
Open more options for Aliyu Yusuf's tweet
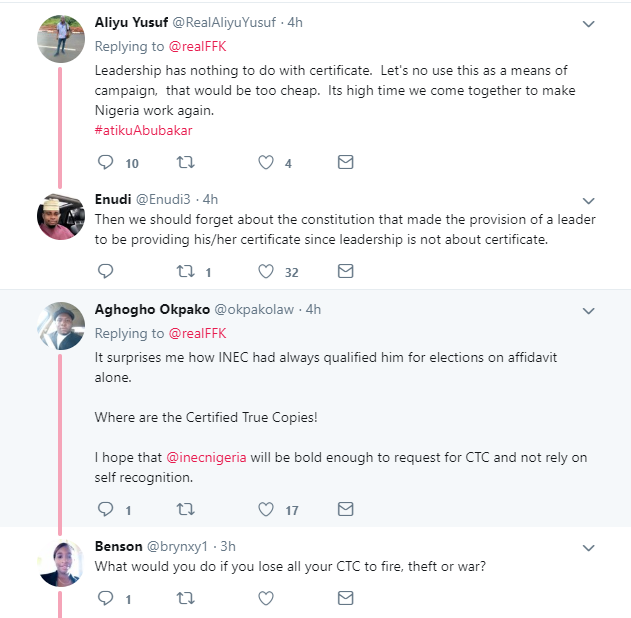click(x=588, y=23)
